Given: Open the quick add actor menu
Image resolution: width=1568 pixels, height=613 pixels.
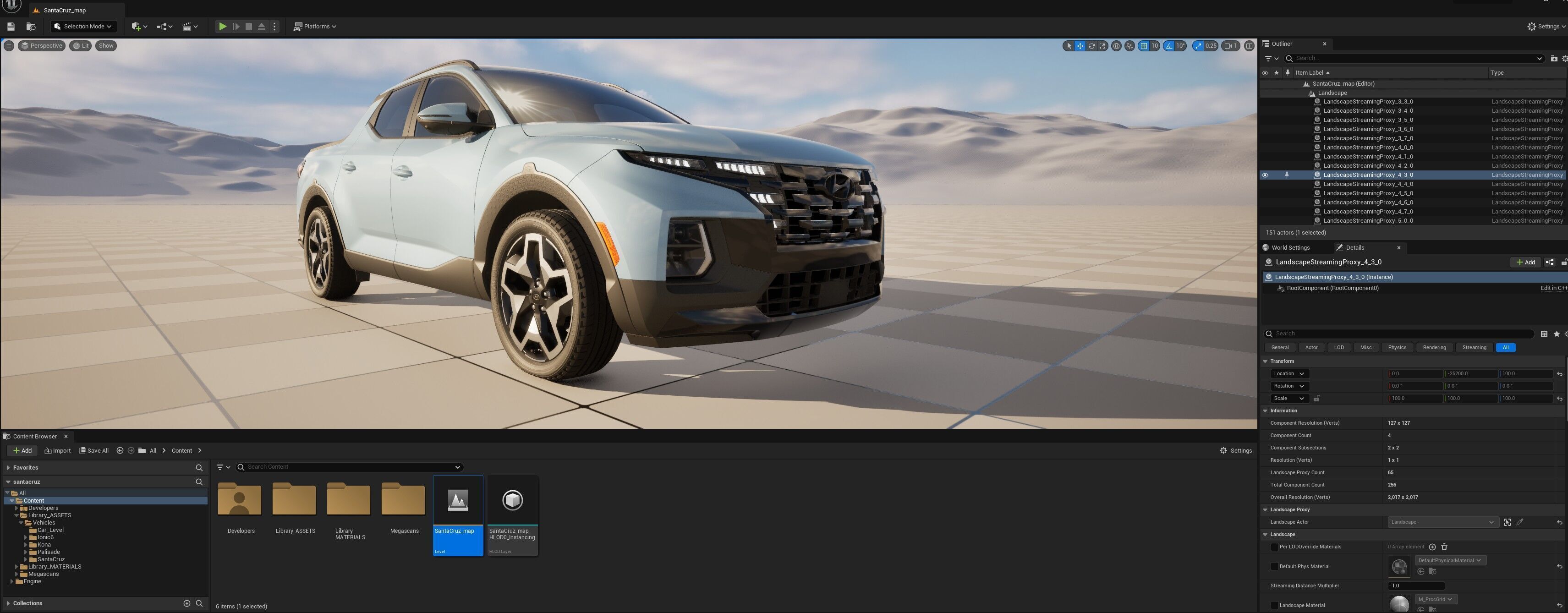Looking at the screenshot, I should tap(139, 26).
